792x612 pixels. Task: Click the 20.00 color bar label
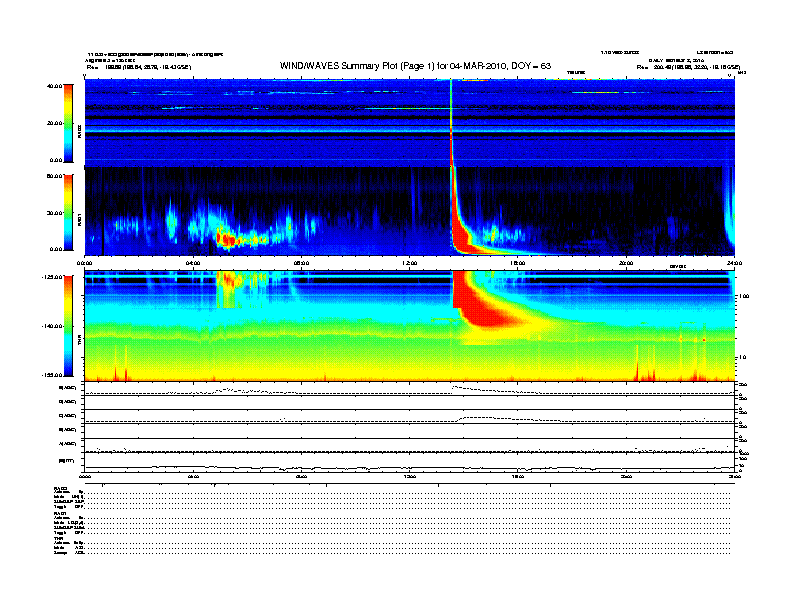(55, 123)
